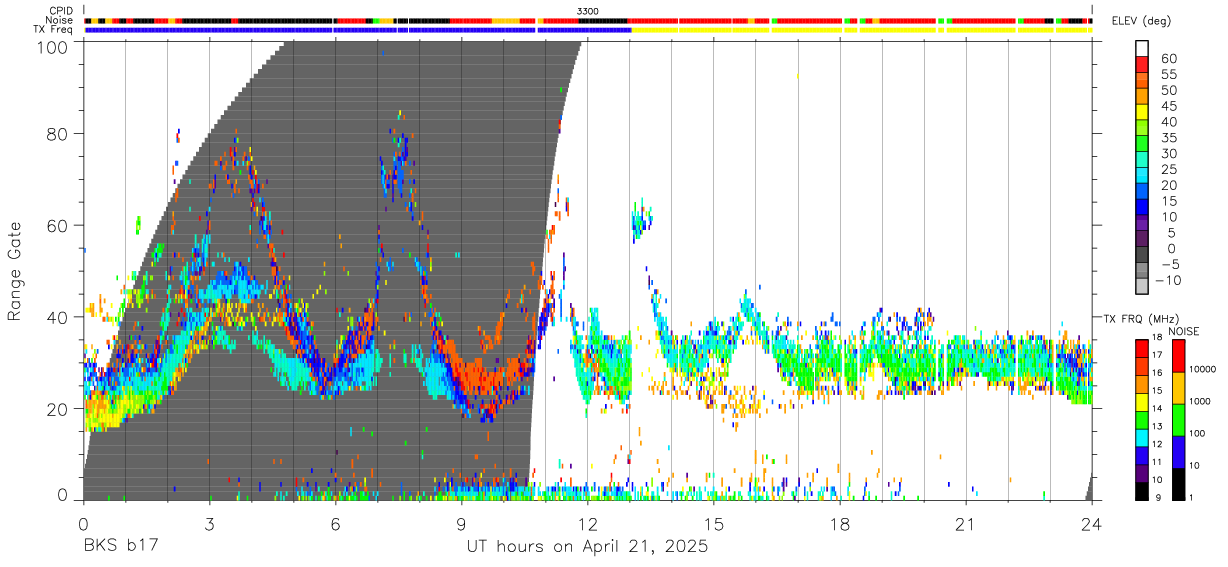The width and height of the screenshot is (1228, 567).
Task: Click the 0 UT hour tick label
Action: pyautogui.click(x=83, y=523)
